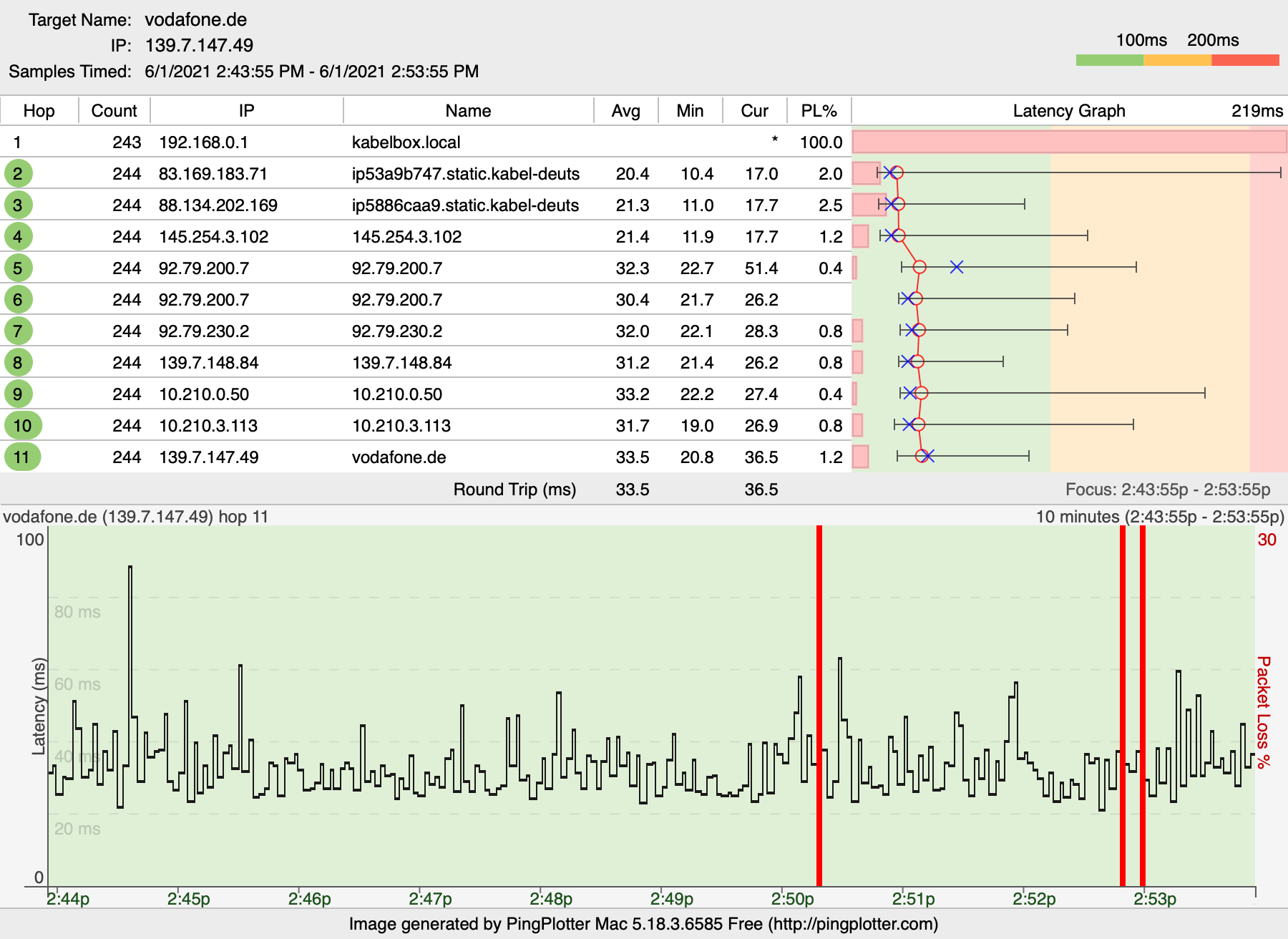Image resolution: width=1288 pixels, height=939 pixels.
Task: Select the kabelbox.local hop 1 row
Action: pos(406,142)
